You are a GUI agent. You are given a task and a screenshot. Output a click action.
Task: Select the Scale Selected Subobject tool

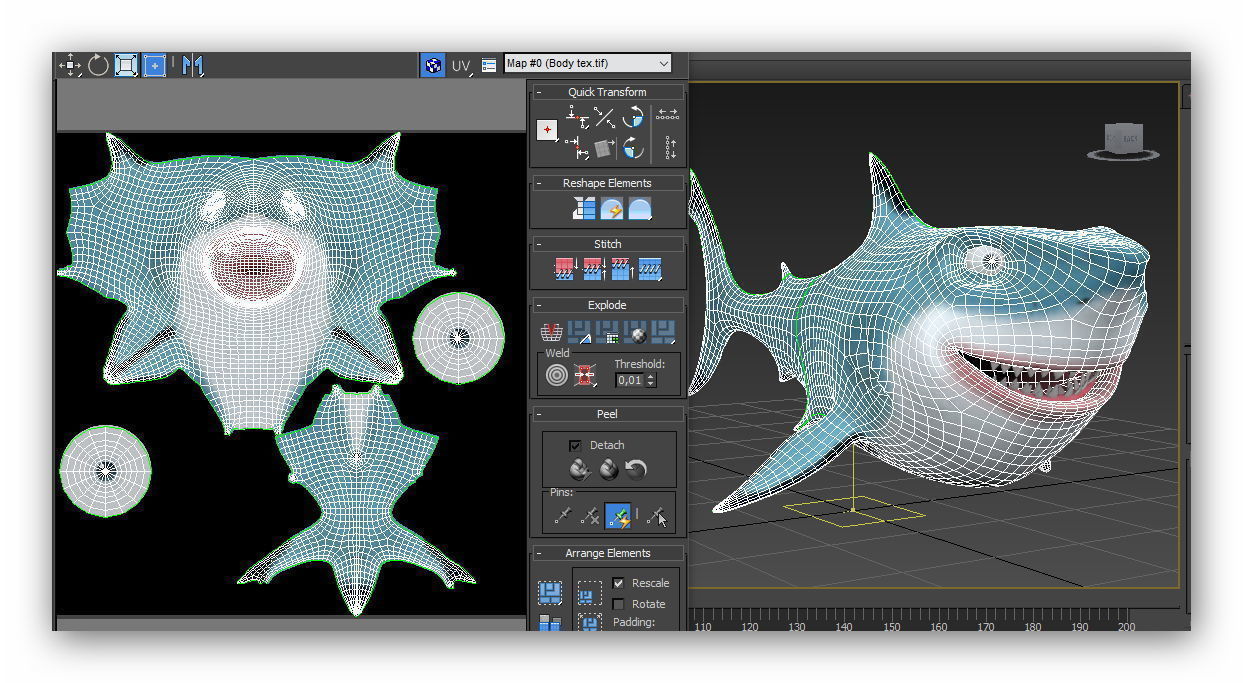click(x=126, y=66)
